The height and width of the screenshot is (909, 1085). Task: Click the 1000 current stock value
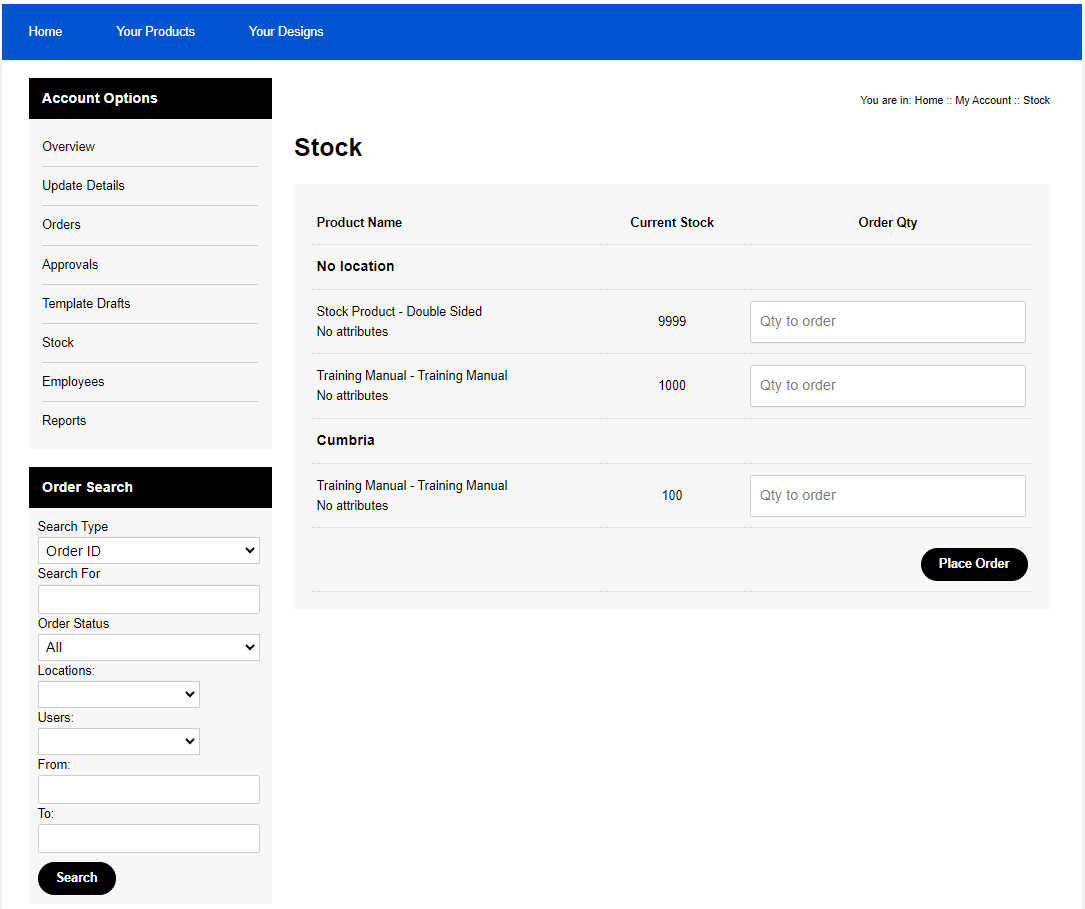(x=672, y=385)
